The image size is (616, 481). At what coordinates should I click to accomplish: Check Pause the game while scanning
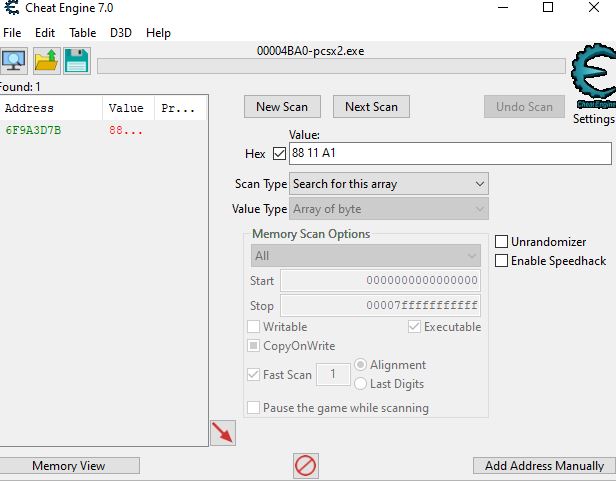point(253,408)
